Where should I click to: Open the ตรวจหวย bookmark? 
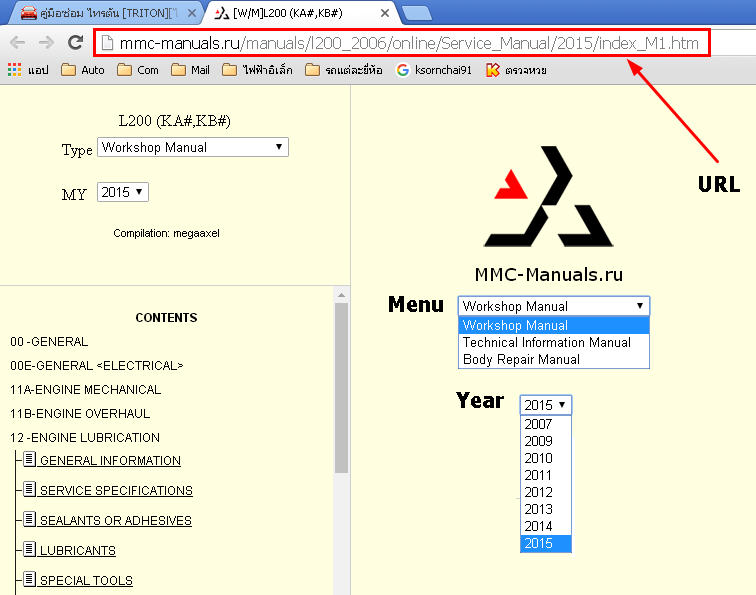coord(516,70)
